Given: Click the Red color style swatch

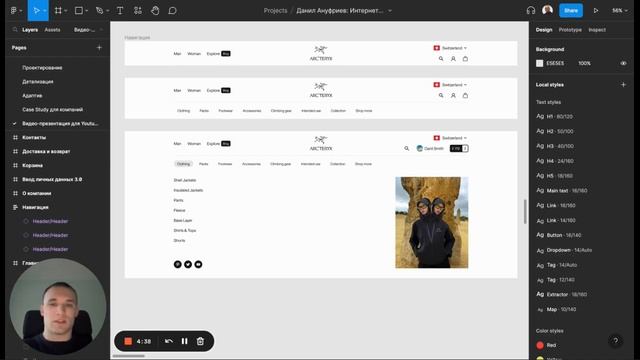Looking at the screenshot, I should coord(540,345).
